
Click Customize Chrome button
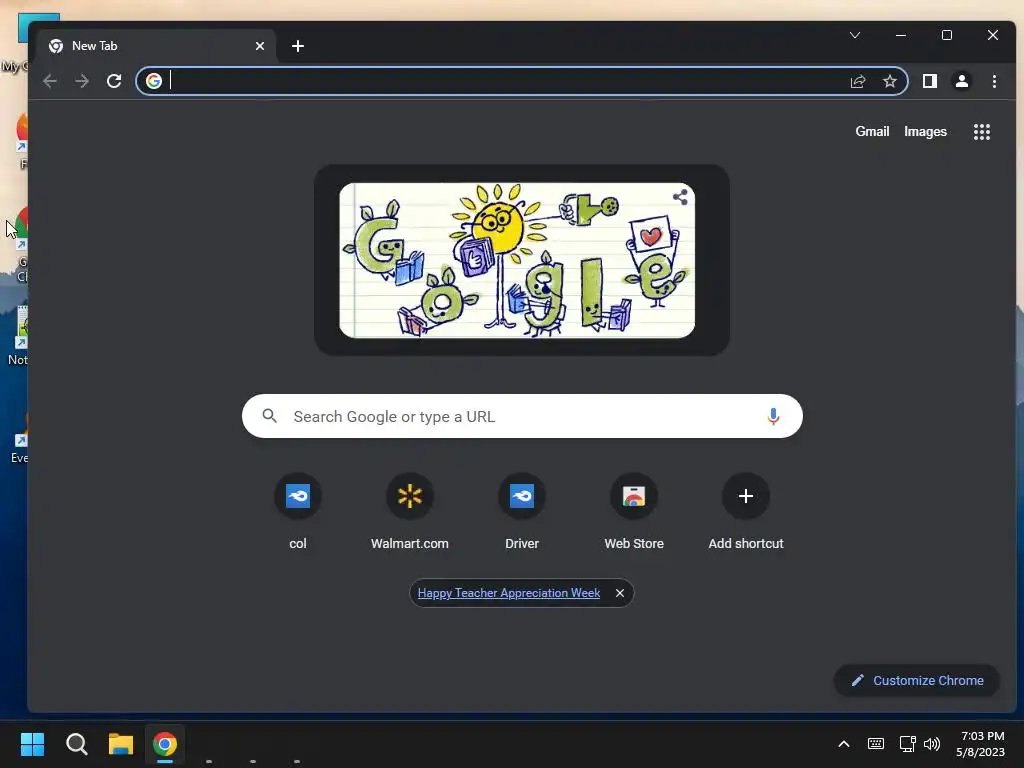coord(917,680)
